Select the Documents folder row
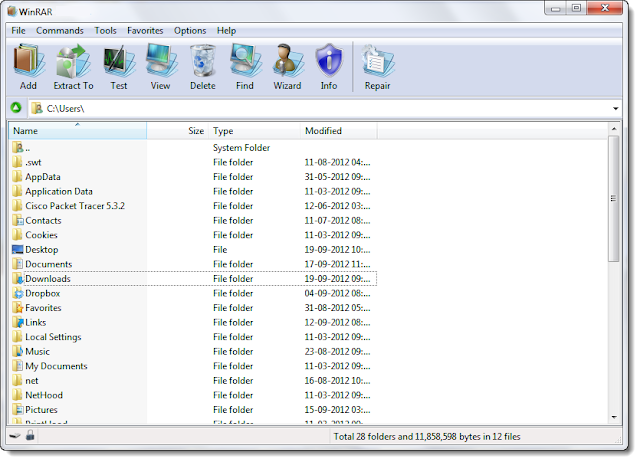The width and height of the screenshot is (640, 462). click(x=192, y=264)
